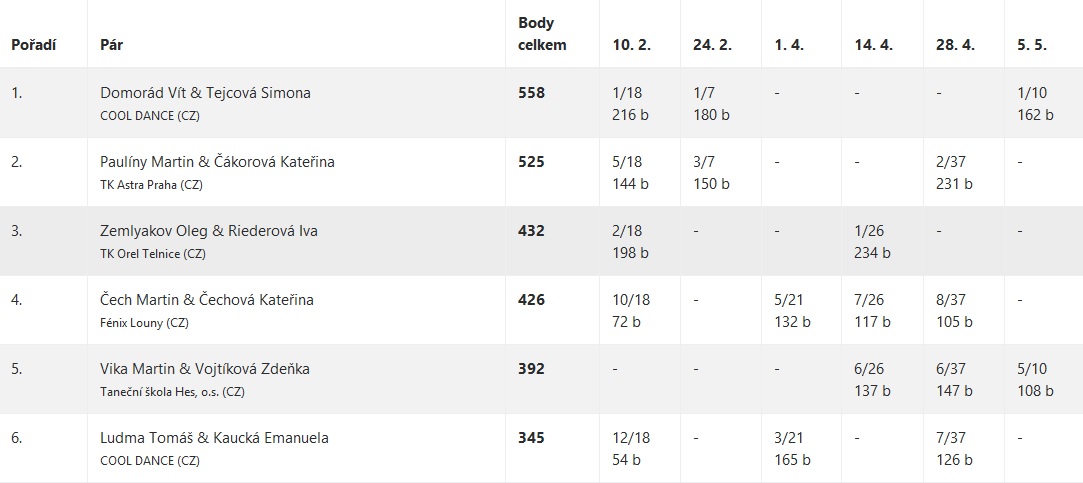Select the 1. 4. date column header
The image size is (1083, 483).
coord(789,45)
